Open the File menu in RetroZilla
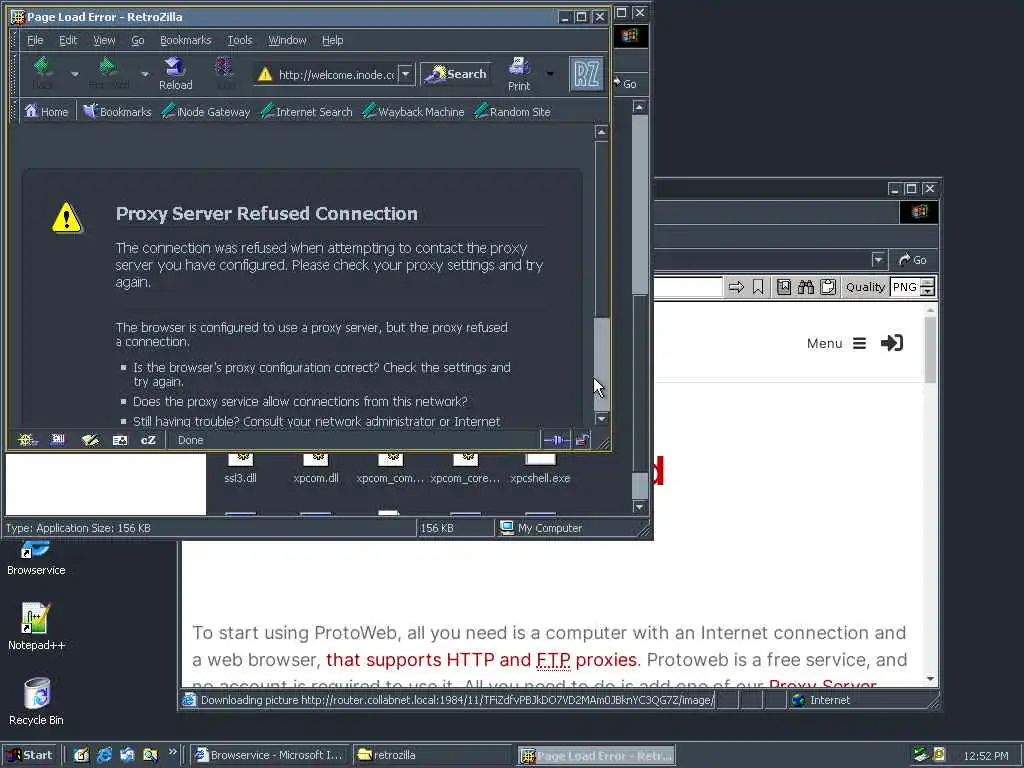1024x768 pixels. (35, 40)
